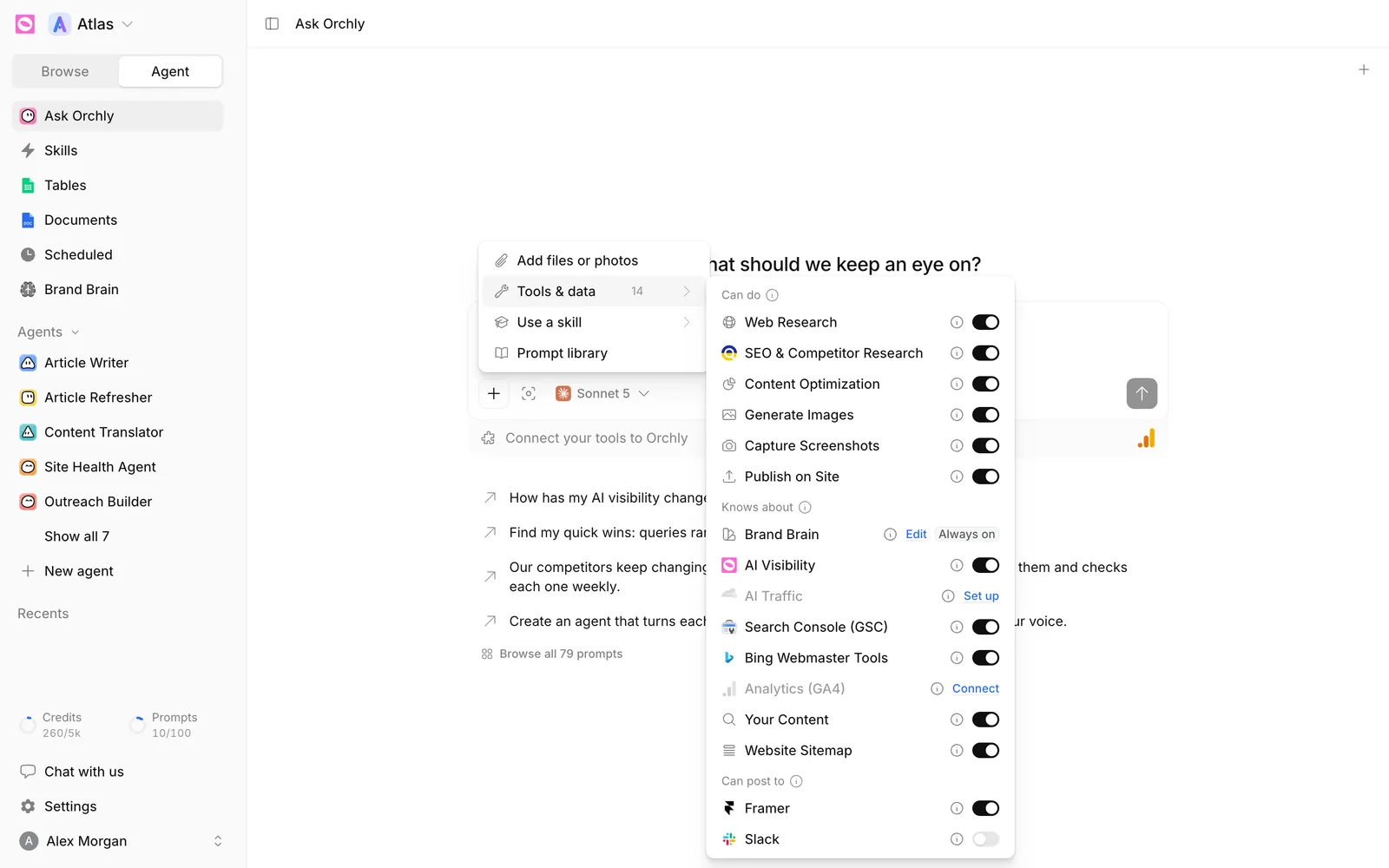The image size is (1389, 868).
Task: Click the plus icon in the top right
Action: pyautogui.click(x=1363, y=69)
